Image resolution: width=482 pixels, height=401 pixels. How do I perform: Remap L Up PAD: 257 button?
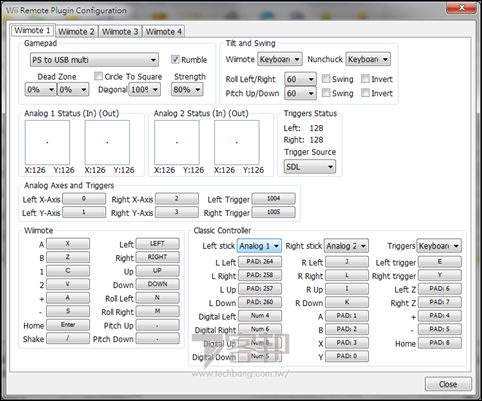coord(260,289)
